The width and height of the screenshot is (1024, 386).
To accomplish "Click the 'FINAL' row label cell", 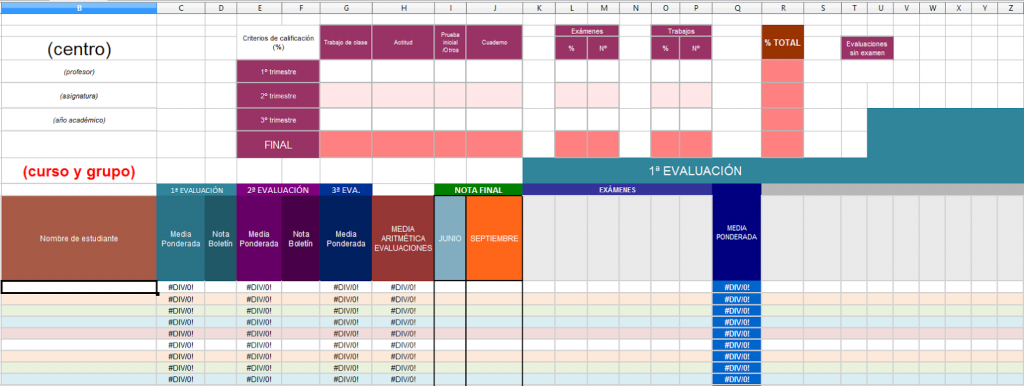I will (x=278, y=145).
